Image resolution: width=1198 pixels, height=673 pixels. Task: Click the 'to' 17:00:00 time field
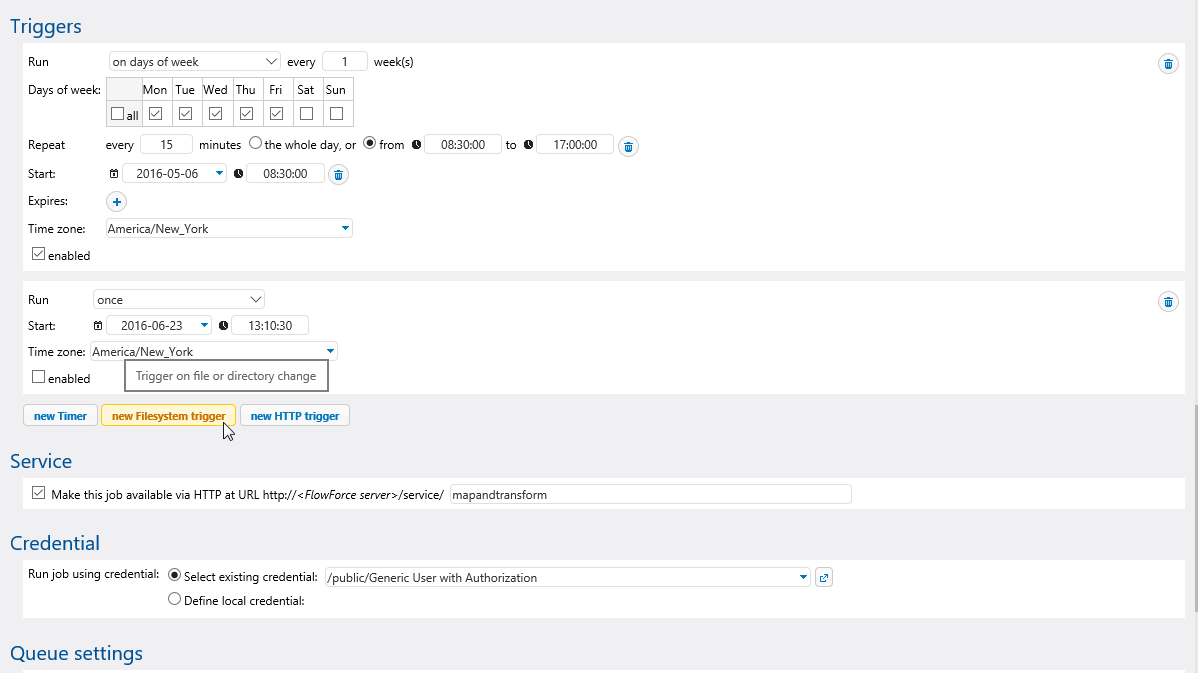[x=575, y=144]
